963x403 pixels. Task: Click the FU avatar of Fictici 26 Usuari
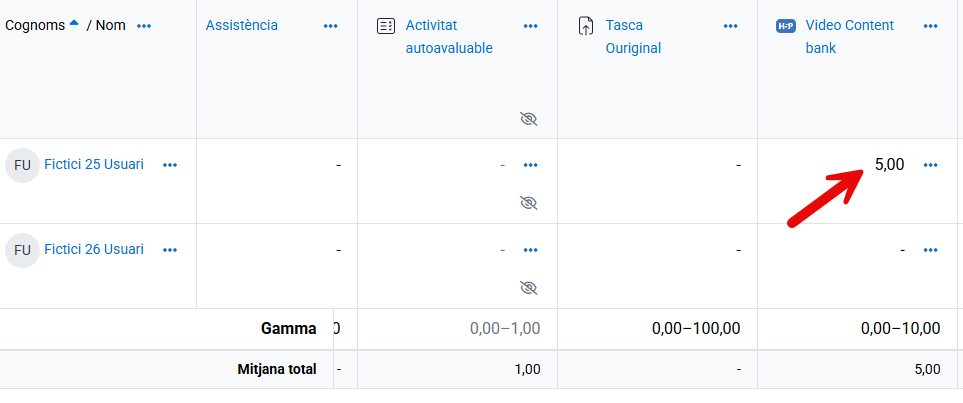(x=22, y=249)
